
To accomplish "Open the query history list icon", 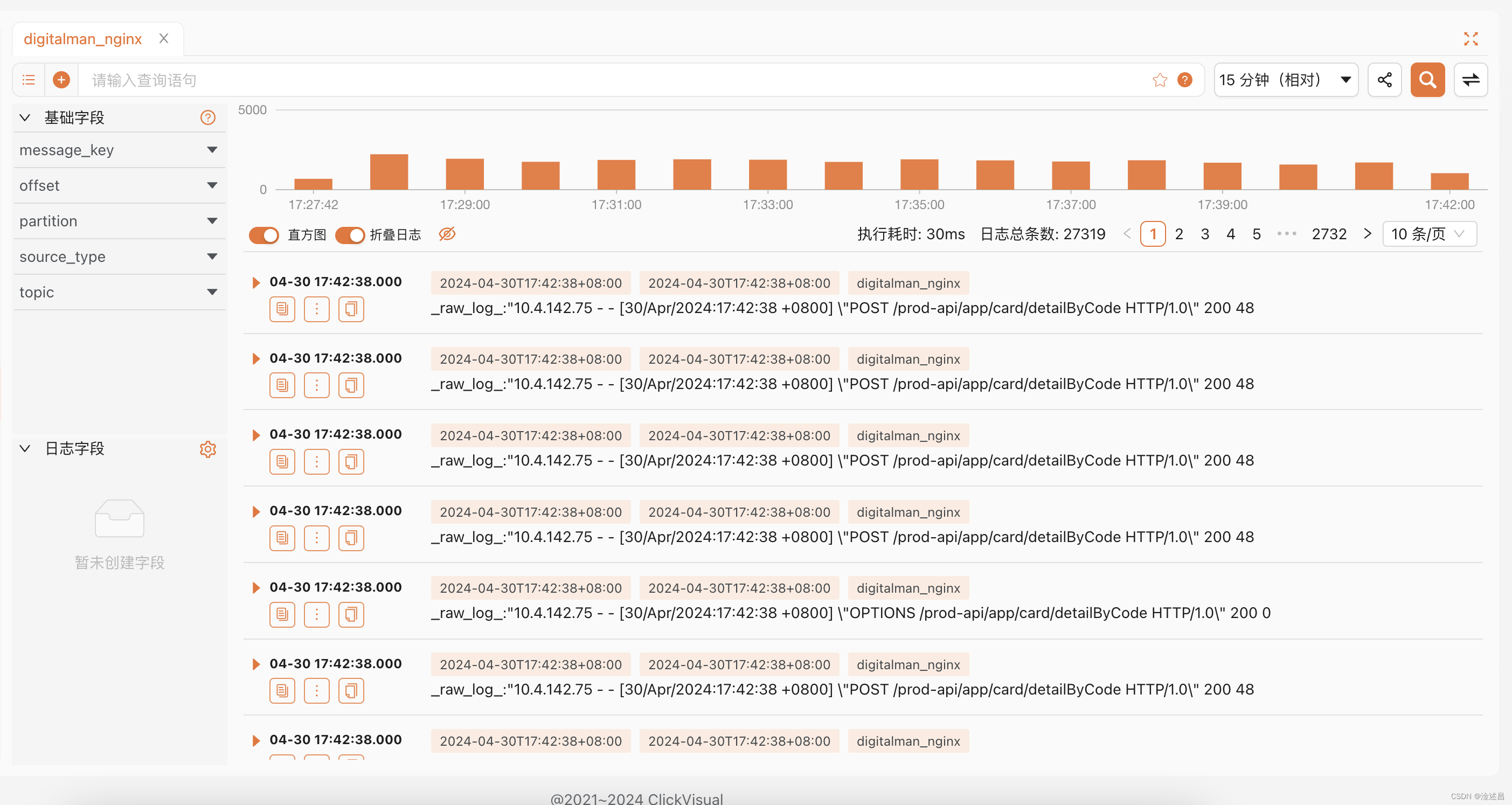I will pos(28,80).
